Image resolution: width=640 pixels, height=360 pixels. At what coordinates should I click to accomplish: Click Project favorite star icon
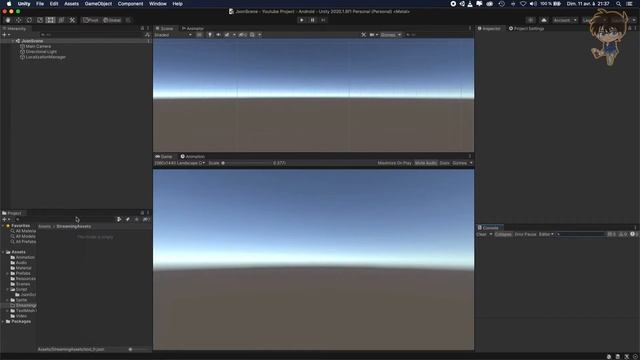tap(136, 220)
